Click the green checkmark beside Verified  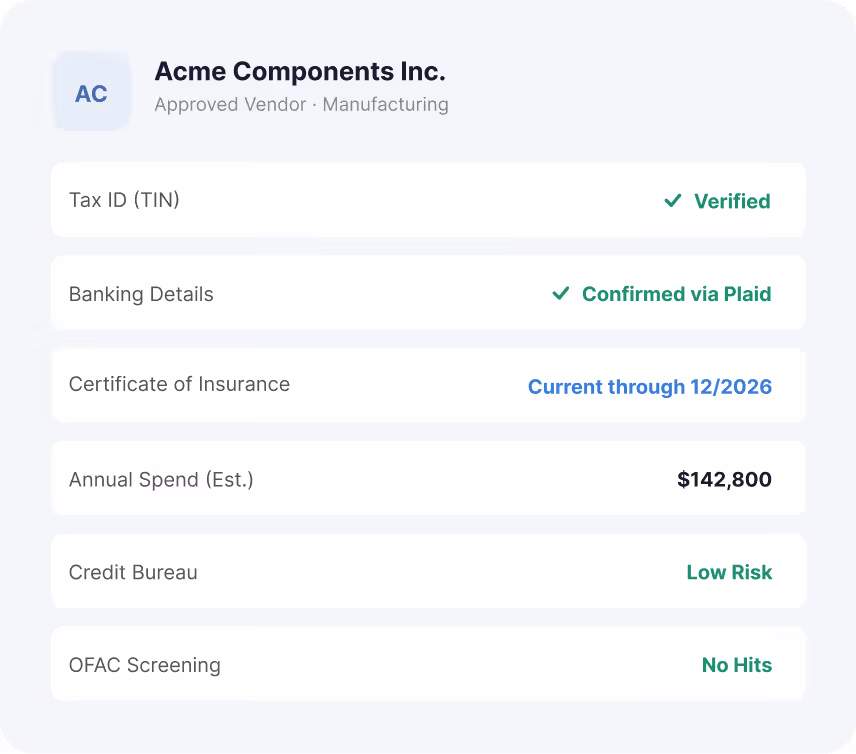coord(673,201)
